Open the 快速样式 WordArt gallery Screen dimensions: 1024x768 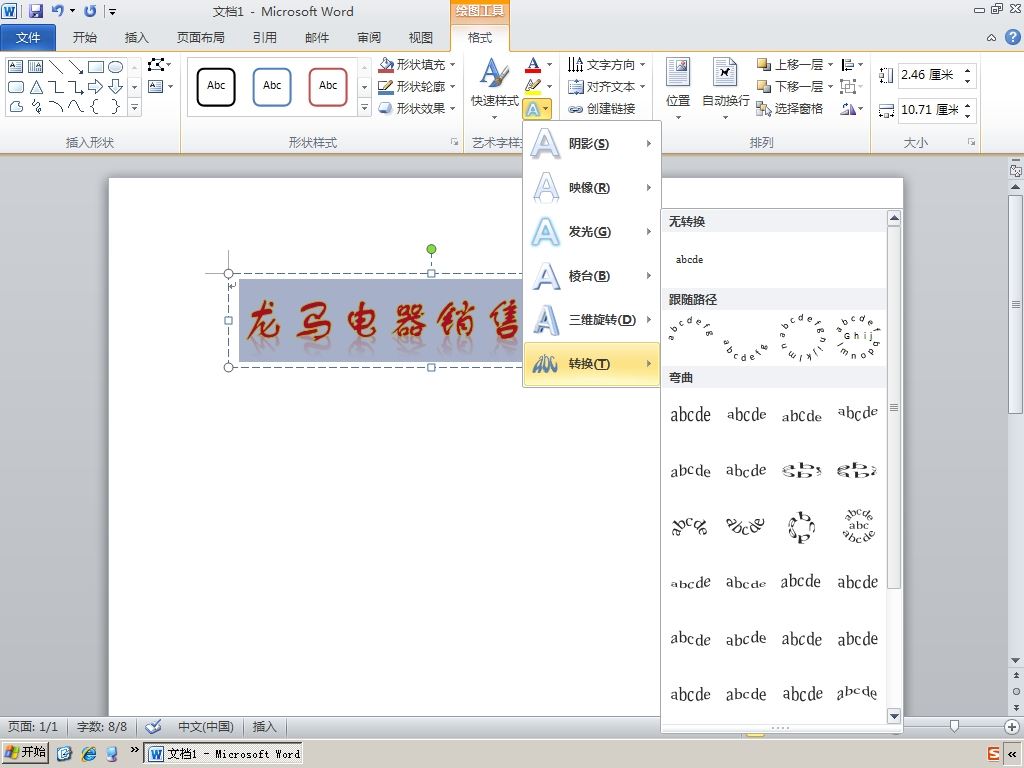[x=494, y=88]
